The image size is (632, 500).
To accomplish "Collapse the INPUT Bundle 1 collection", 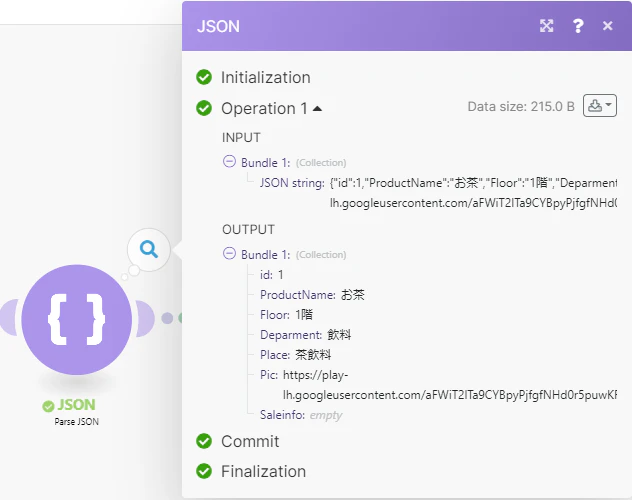I will [229, 162].
